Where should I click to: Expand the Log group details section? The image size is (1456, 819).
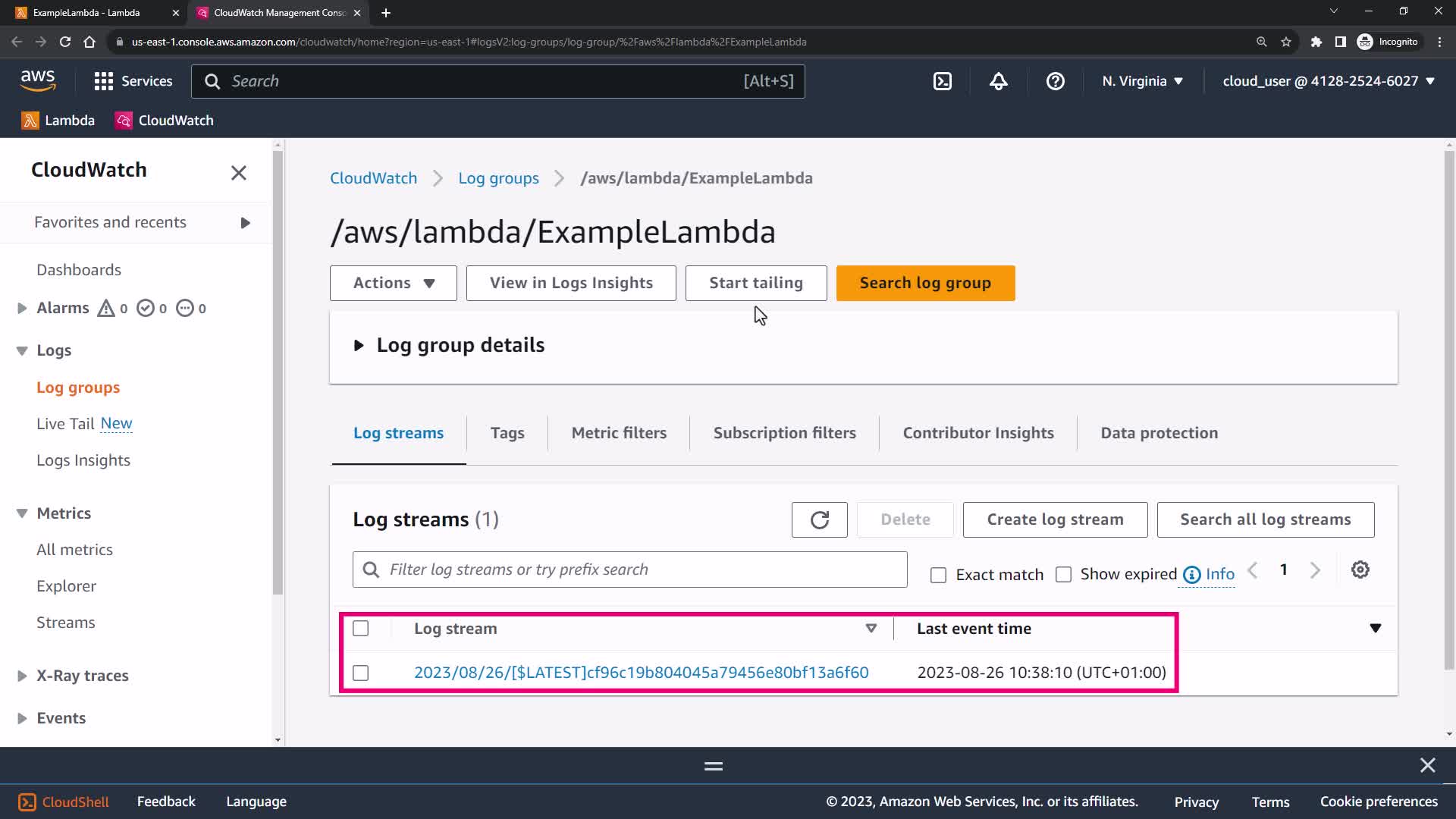pos(359,346)
